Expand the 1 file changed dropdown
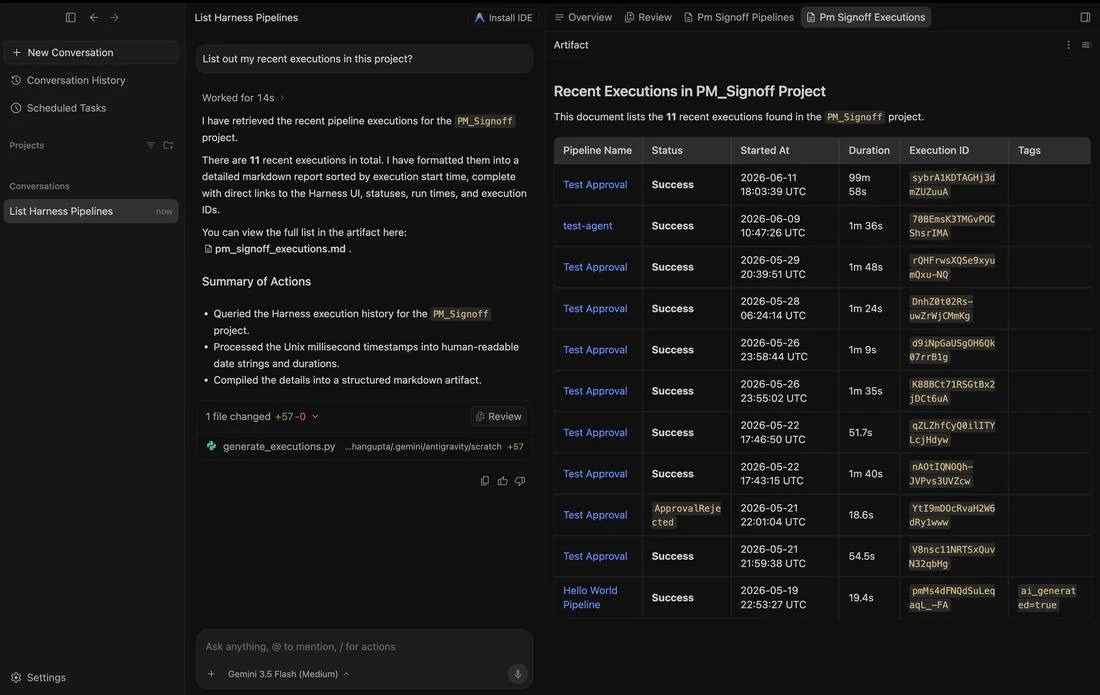The image size is (1100, 695). tap(315, 417)
